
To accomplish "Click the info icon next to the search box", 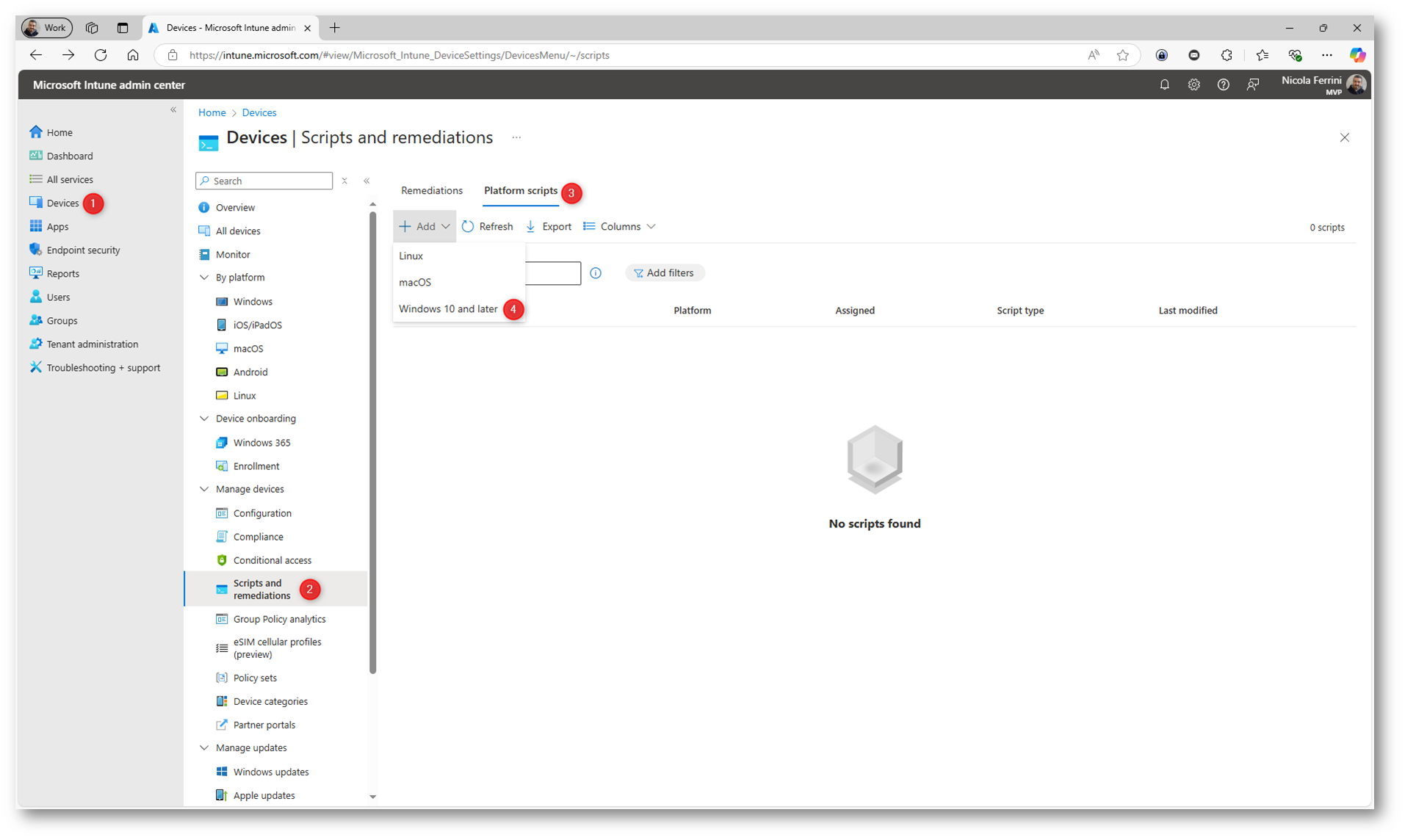I will click(x=596, y=273).
